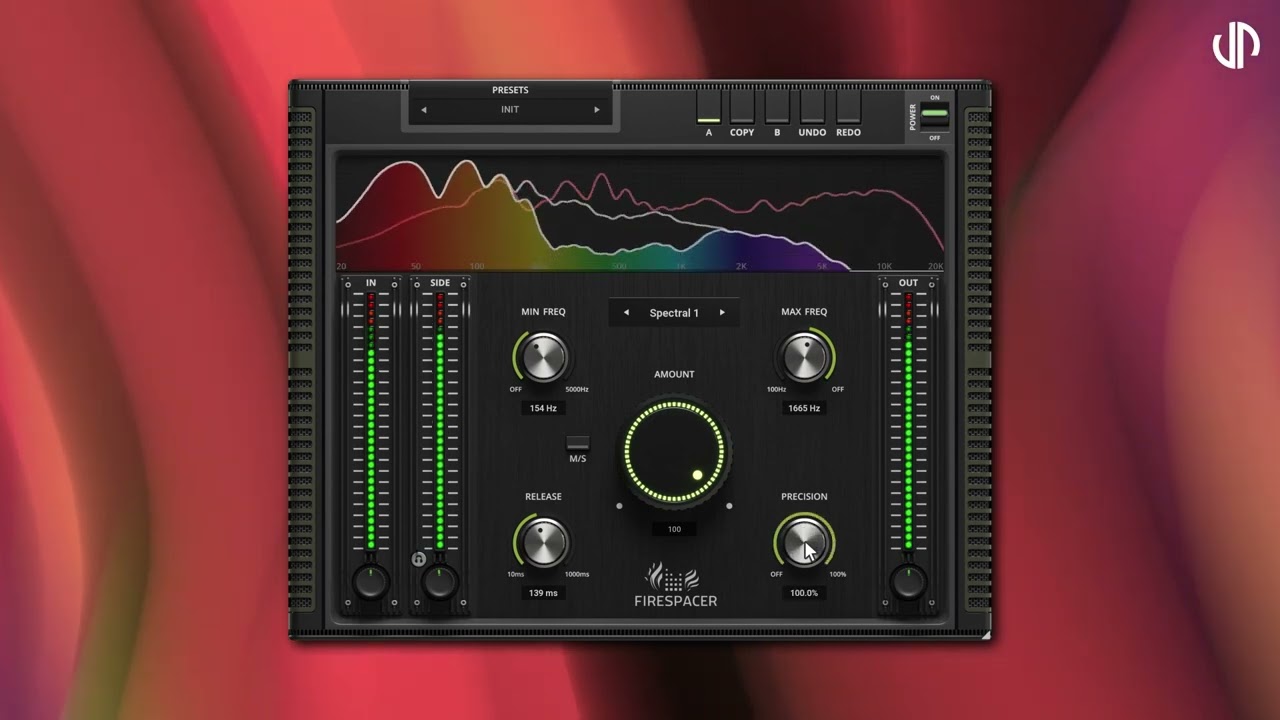Click the IN gain knob below the meter
This screenshot has height=720, width=1280.
click(371, 582)
